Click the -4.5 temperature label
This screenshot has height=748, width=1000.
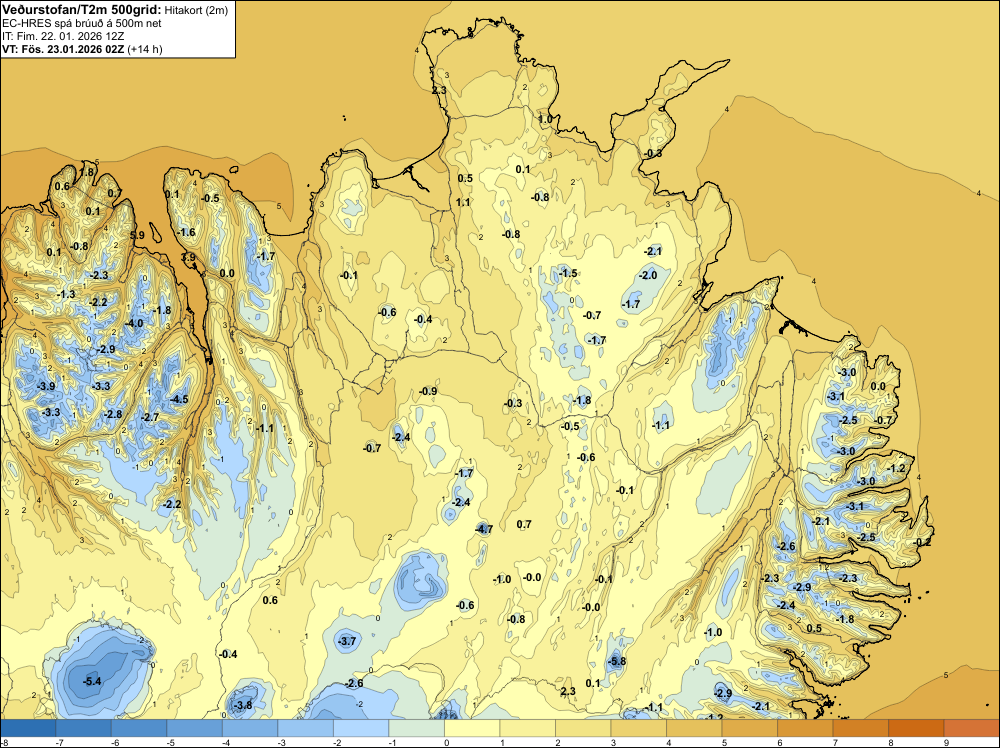pyautogui.click(x=179, y=399)
